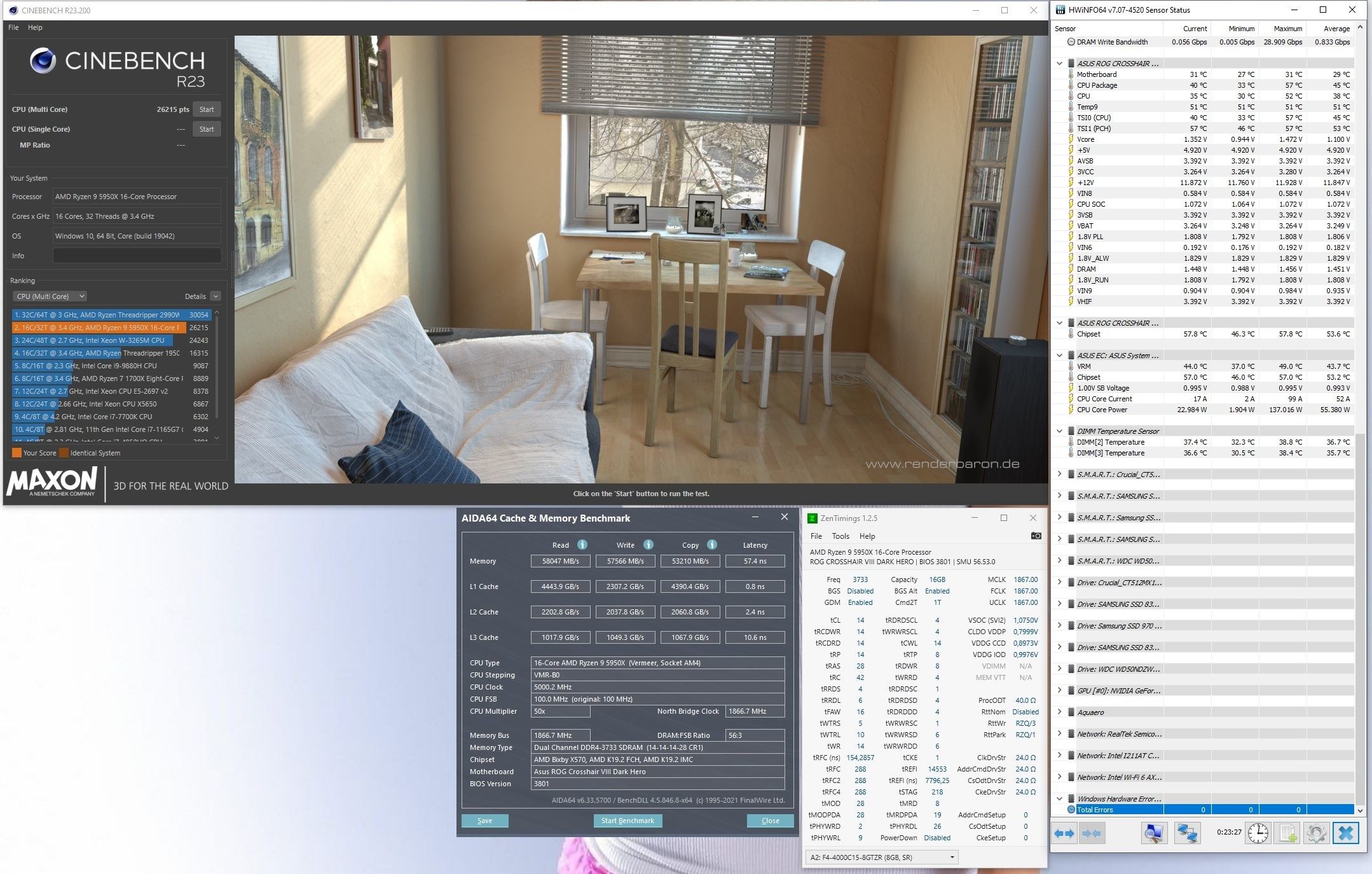The height and width of the screenshot is (874, 1372).
Task: Click AIDA64 Read info icon
Action: pyautogui.click(x=582, y=545)
